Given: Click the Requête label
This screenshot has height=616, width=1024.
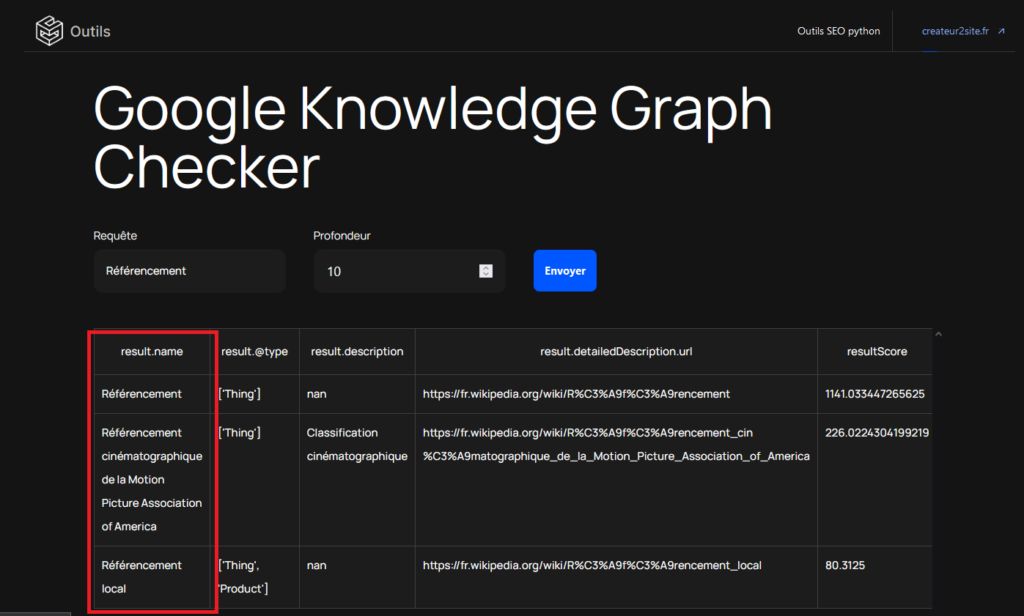Looking at the screenshot, I should (x=115, y=236).
